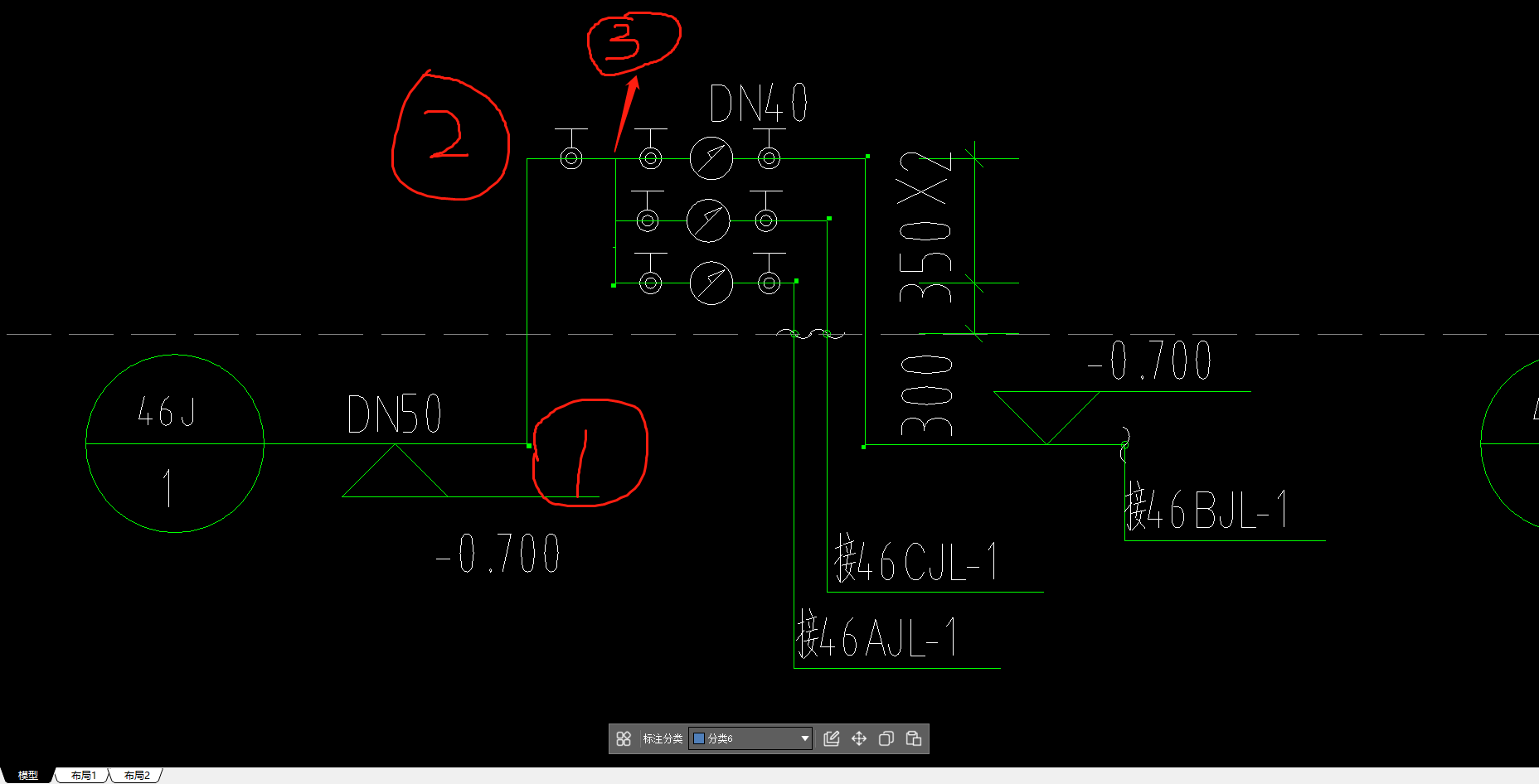1539x784 pixels.
Task: Click the 300 dimension text
Action: point(925,396)
